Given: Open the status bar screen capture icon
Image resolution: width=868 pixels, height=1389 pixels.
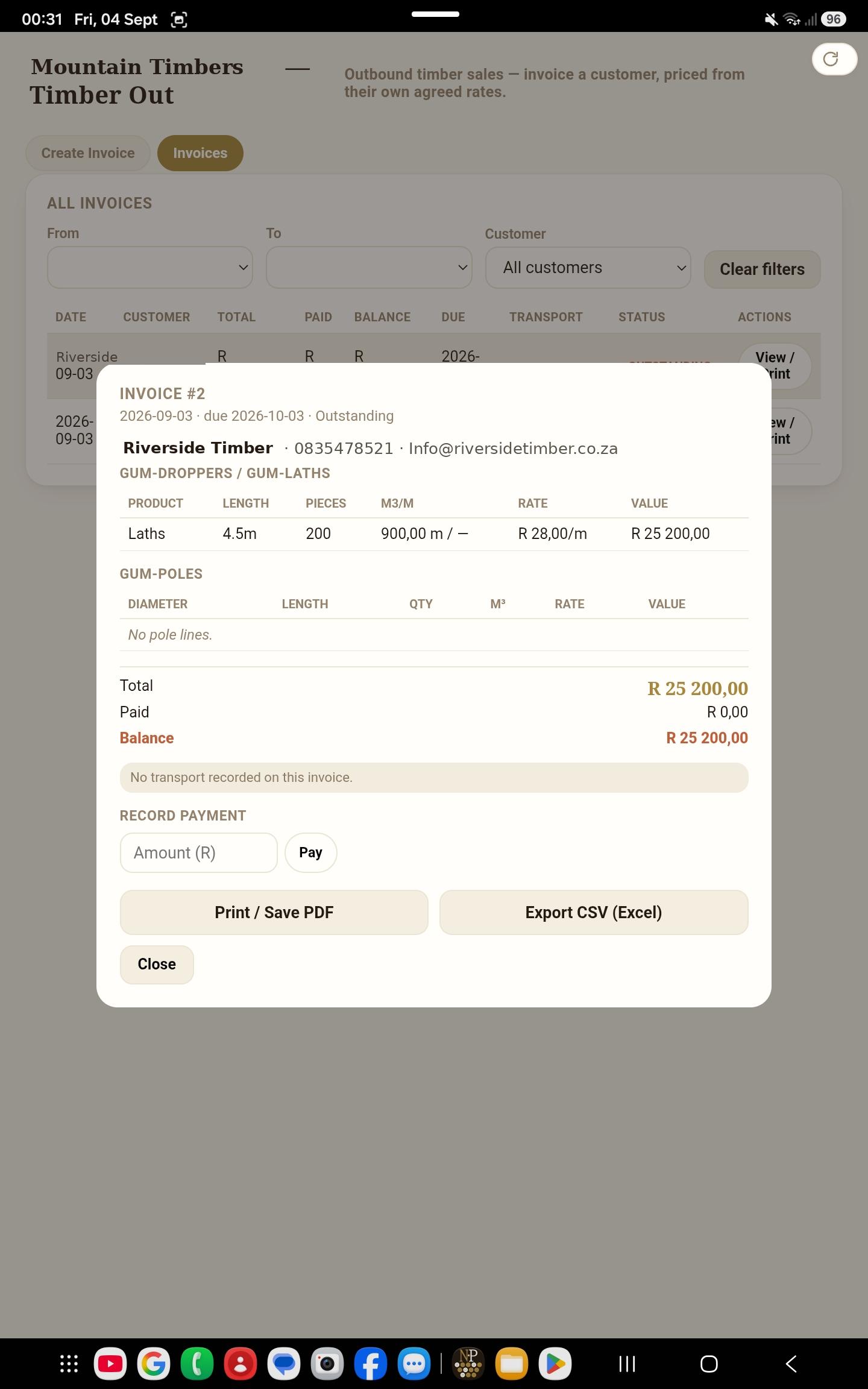Looking at the screenshot, I should (179, 19).
